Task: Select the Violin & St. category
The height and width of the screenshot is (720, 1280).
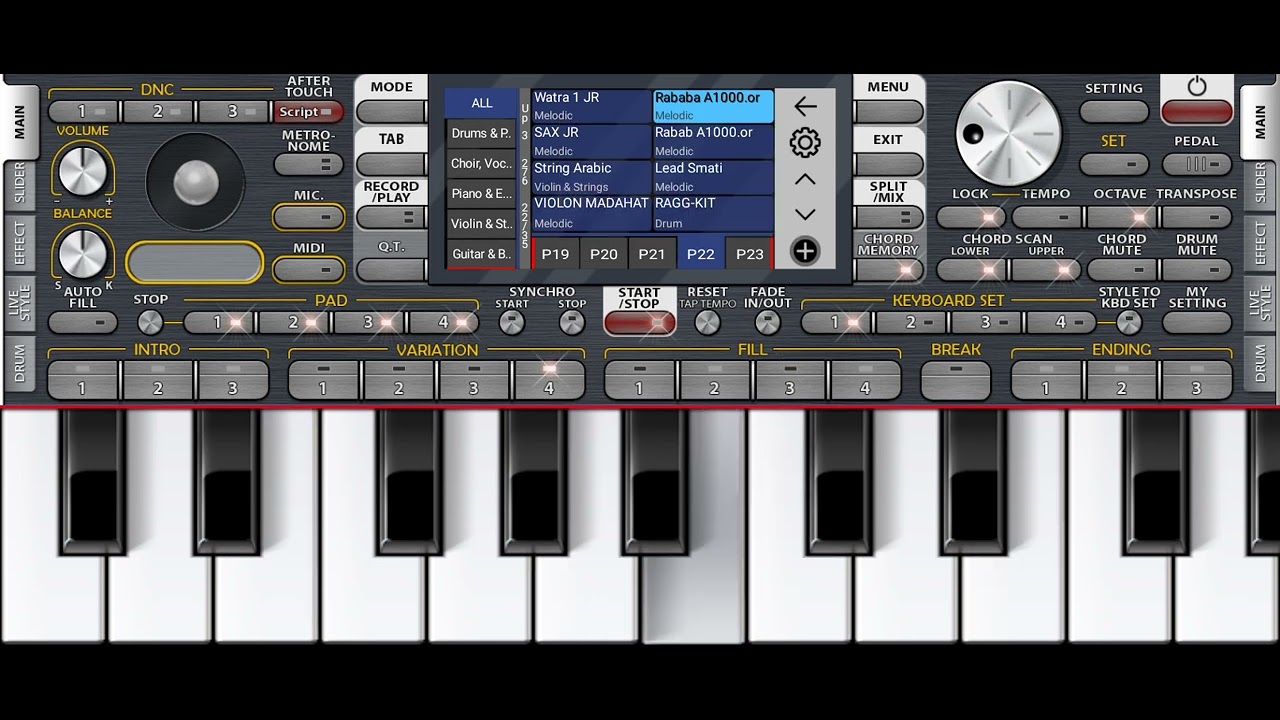Action: (x=482, y=223)
